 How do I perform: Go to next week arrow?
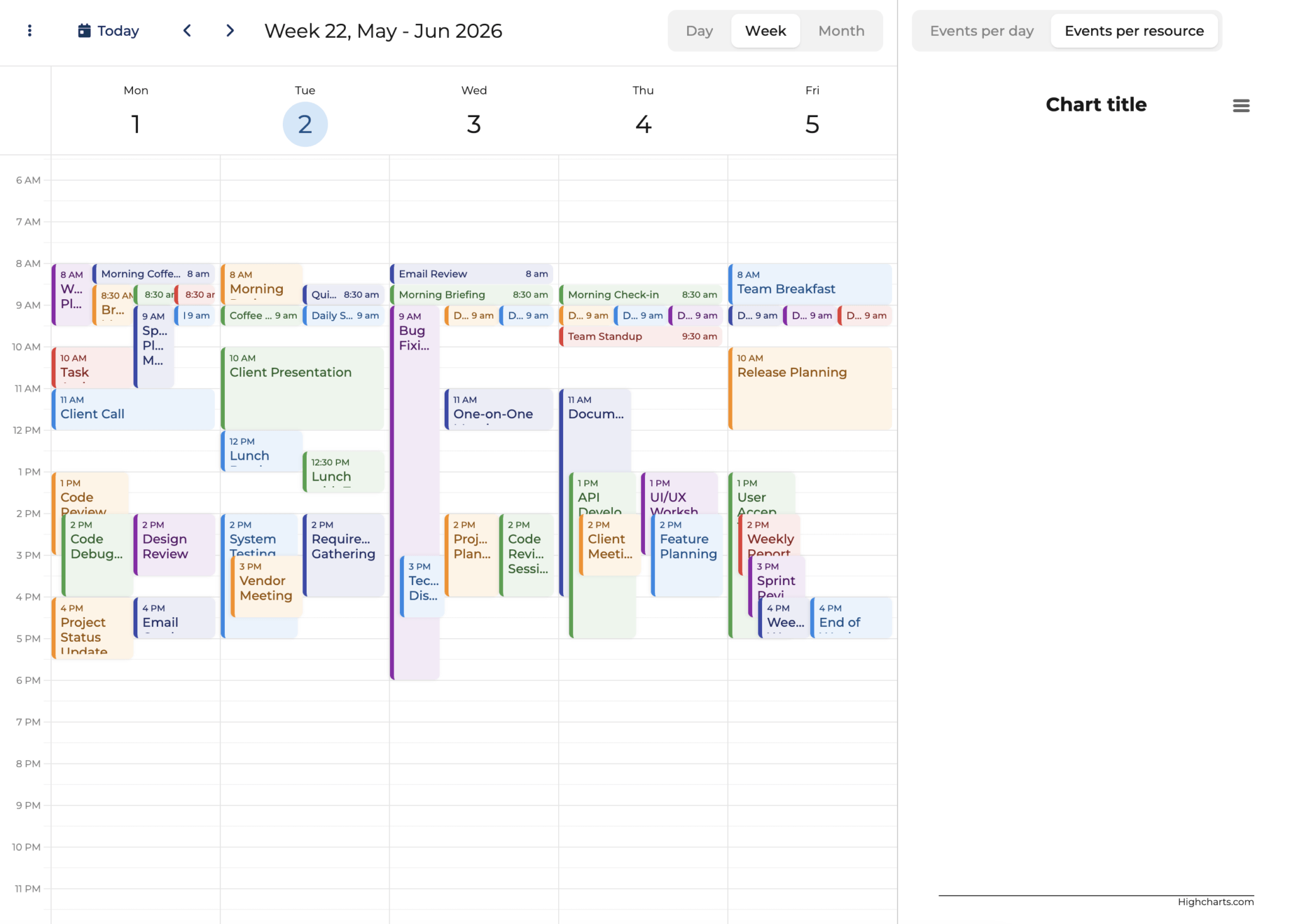(230, 31)
